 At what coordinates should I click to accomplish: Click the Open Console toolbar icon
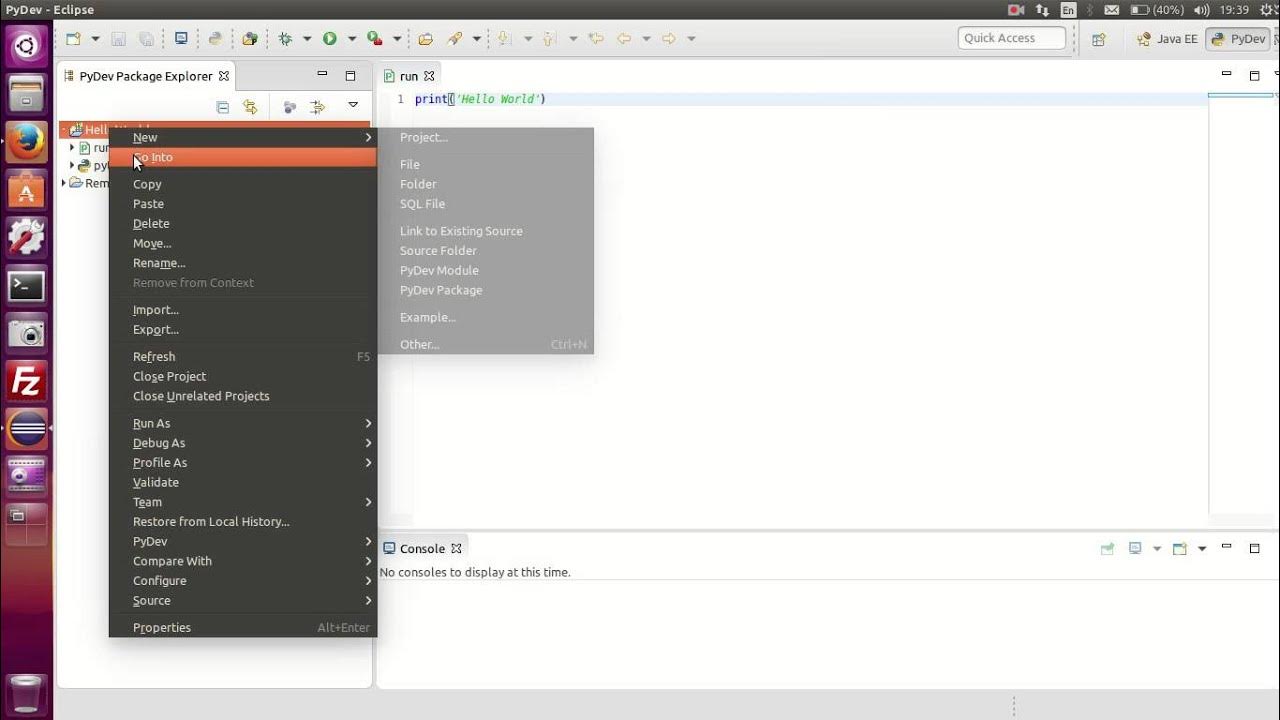[x=1179, y=548]
